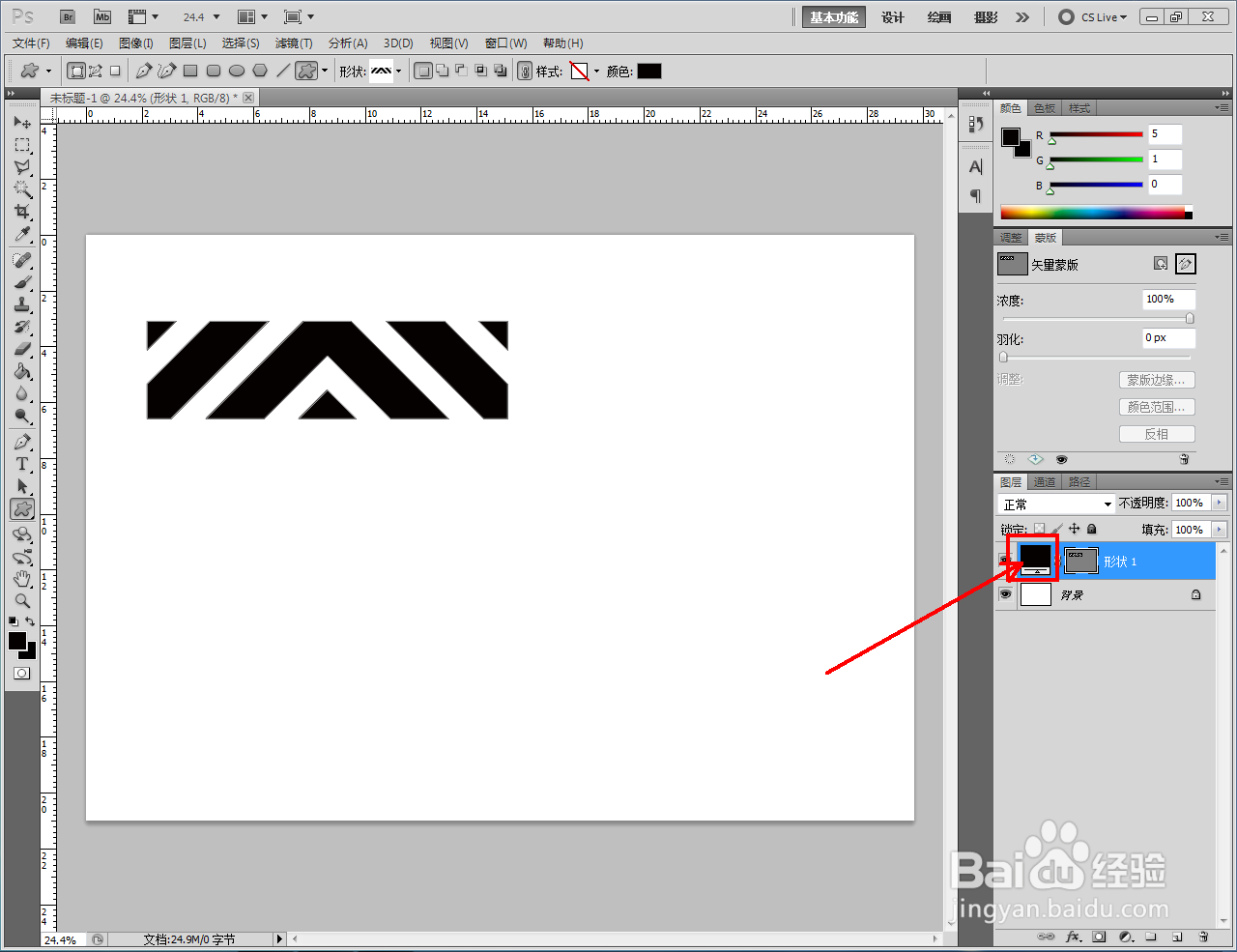This screenshot has width=1237, height=952.
Task: Open 样式 style picker dropdown
Action: tap(596, 71)
